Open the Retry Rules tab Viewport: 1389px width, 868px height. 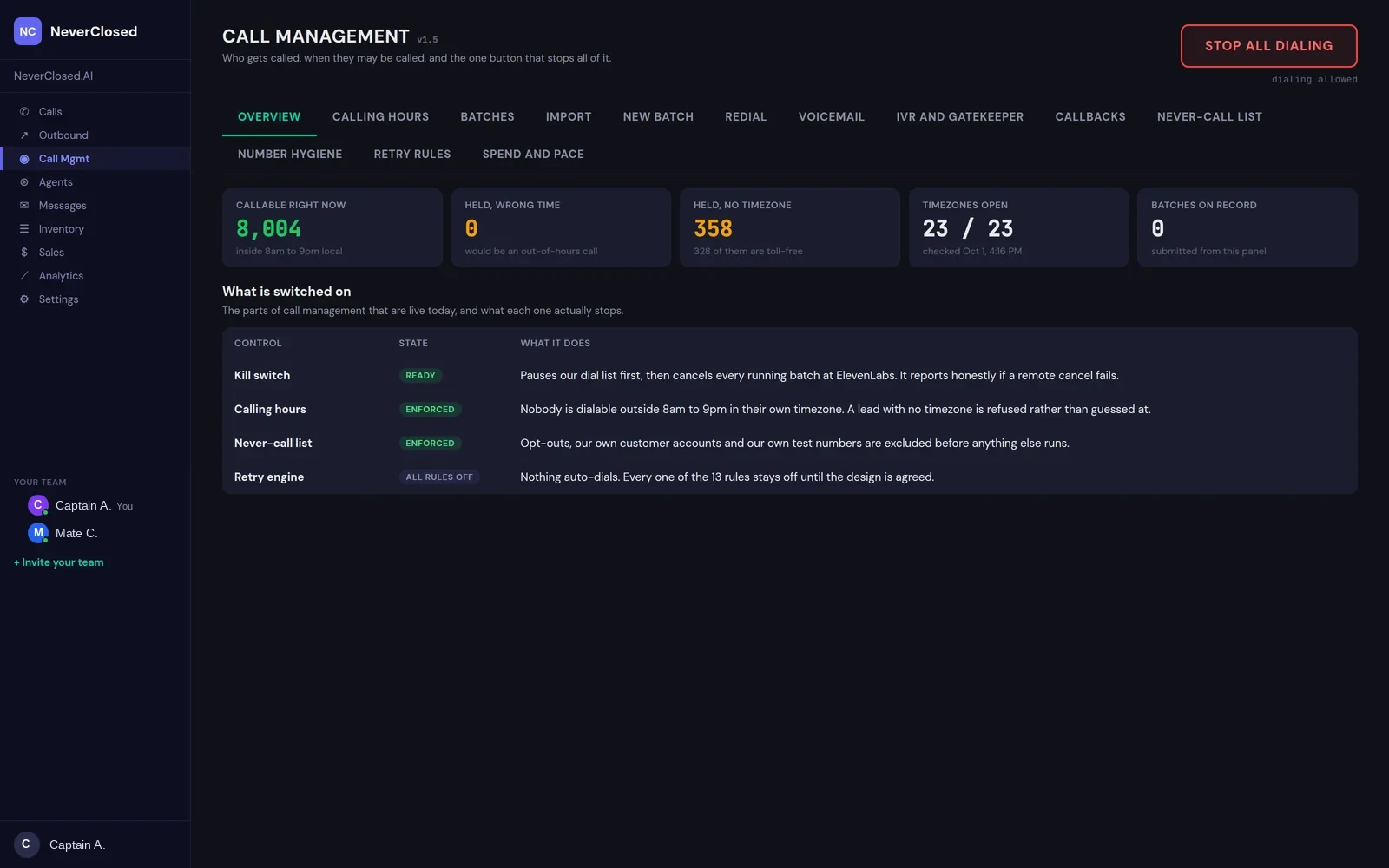(x=412, y=155)
